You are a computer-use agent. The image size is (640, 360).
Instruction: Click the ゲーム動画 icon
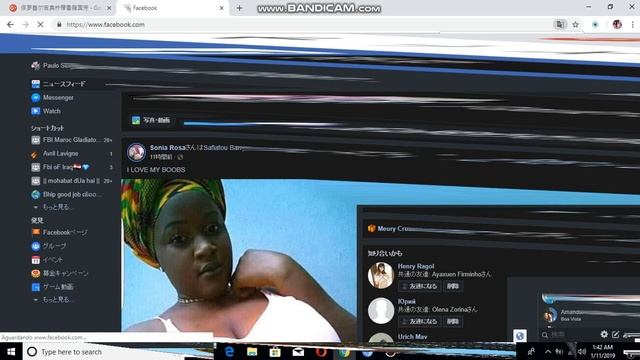pyautogui.click(x=36, y=287)
